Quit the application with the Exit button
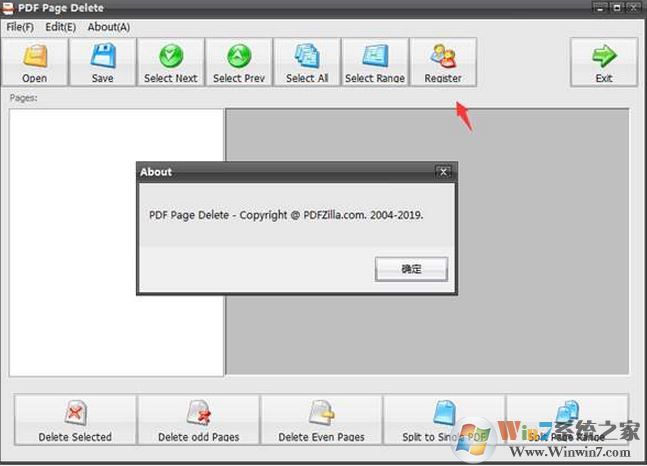647x466 pixels. 604,62
